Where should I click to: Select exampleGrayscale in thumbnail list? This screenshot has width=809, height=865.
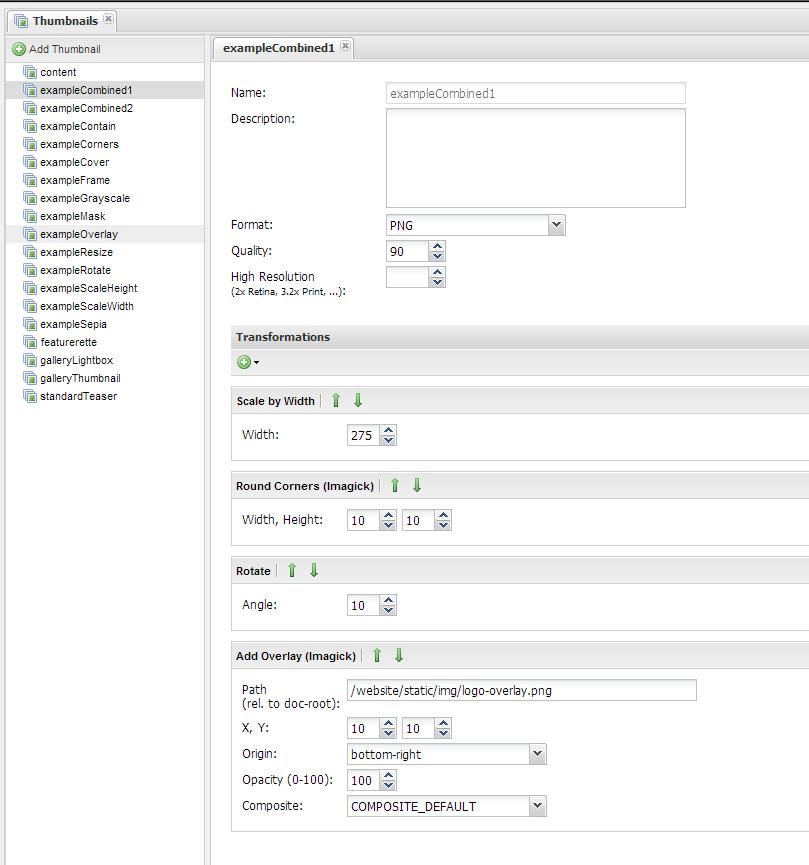coord(84,198)
